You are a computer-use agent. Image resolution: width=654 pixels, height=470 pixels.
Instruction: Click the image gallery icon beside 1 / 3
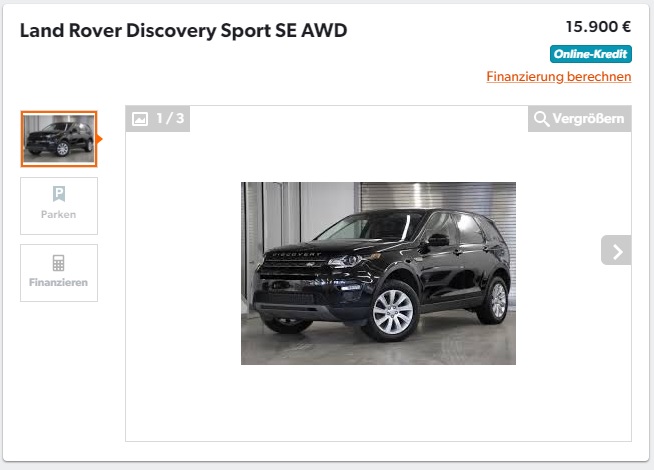tap(140, 119)
